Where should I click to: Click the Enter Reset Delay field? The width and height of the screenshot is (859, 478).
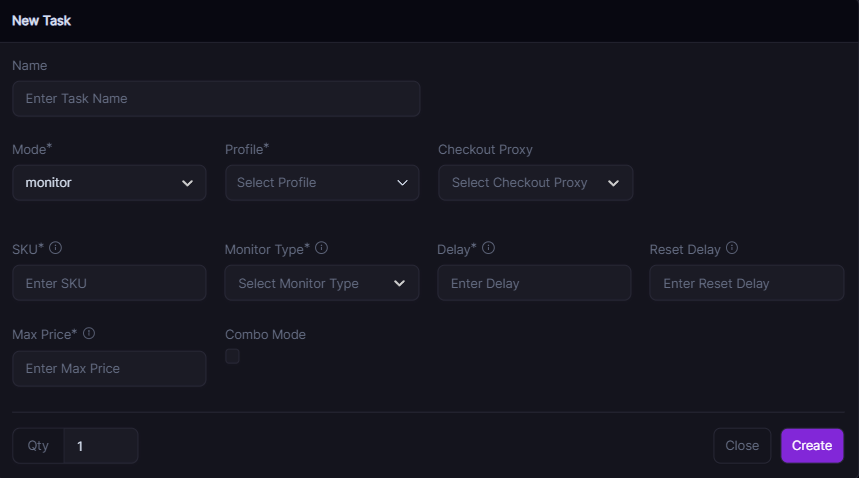click(x=746, y=283)
